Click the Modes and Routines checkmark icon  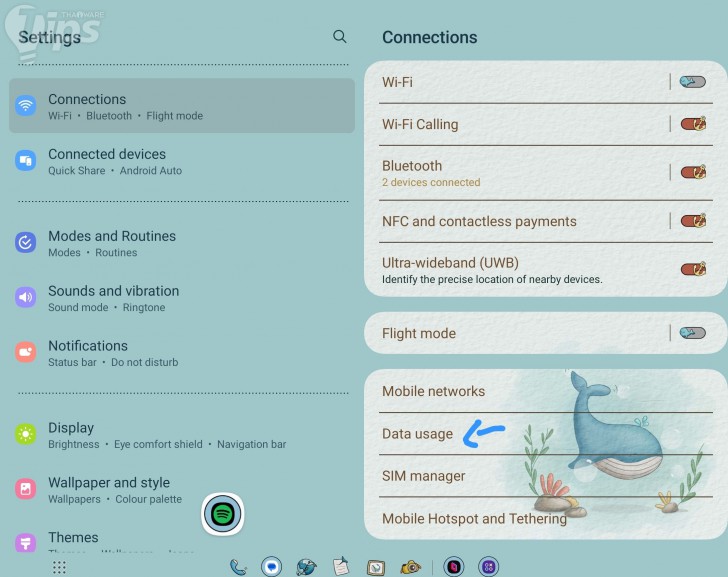26,242
